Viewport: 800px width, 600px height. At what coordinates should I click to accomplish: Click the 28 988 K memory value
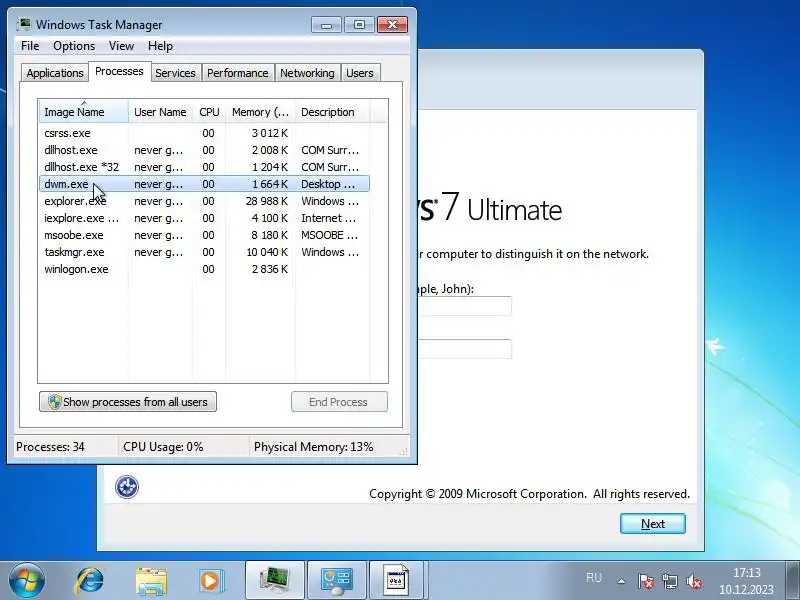point(267,201)
